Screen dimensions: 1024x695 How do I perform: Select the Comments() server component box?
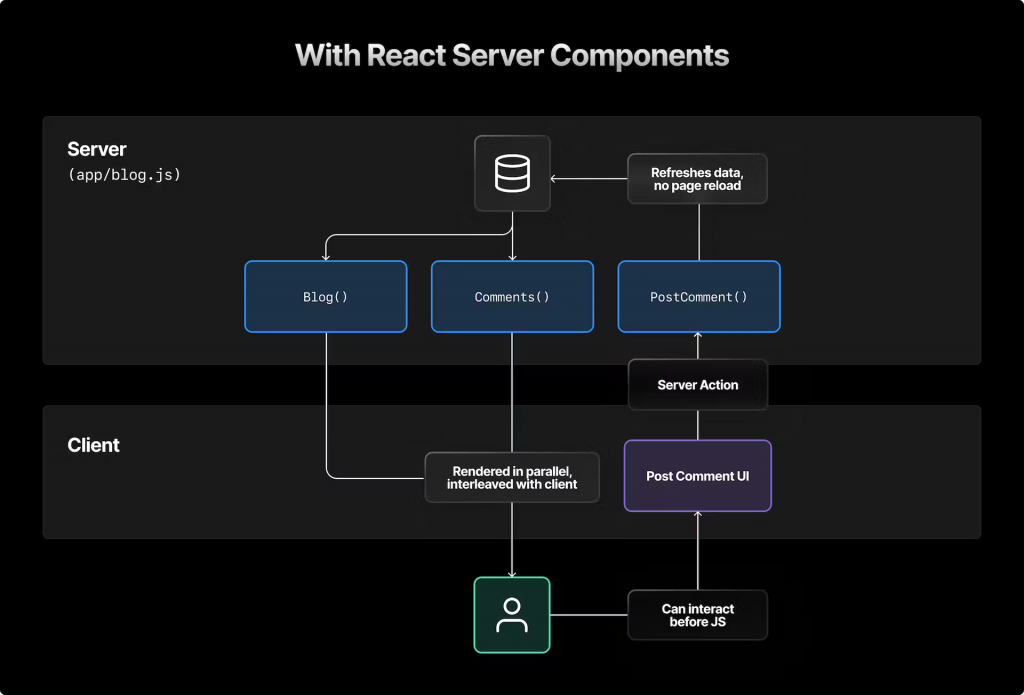513,297
